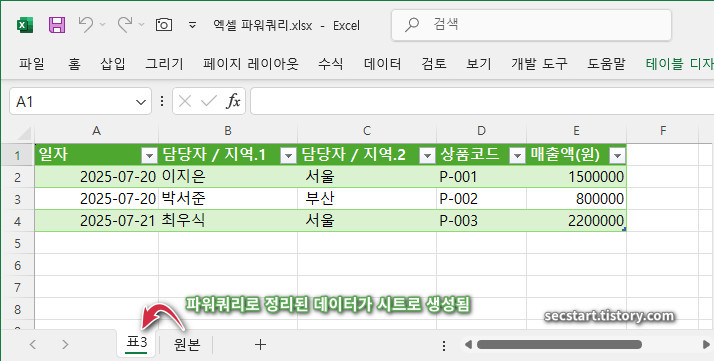Click the cell containing 부산
This screenshot has width=714, height=361.
367,199
